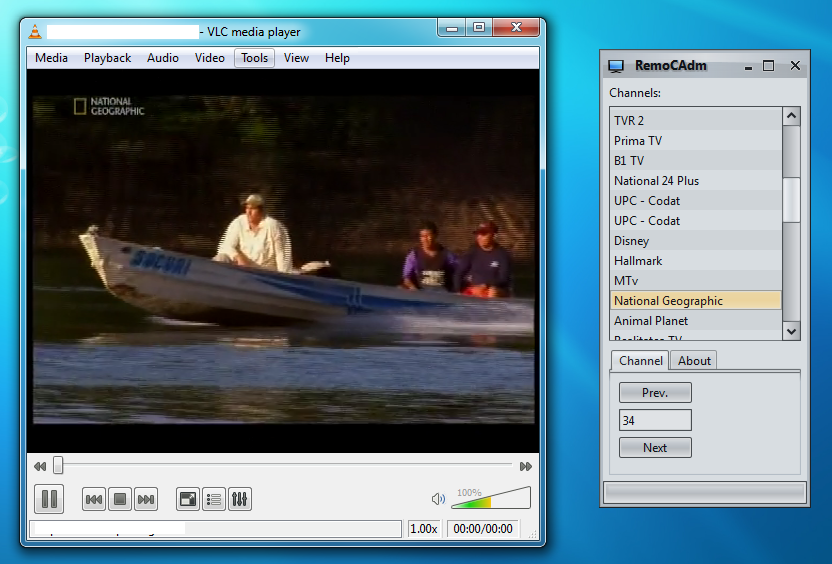Click the 1.00x playback speed indicator
The image size is (832, 564).
point(424,529)
